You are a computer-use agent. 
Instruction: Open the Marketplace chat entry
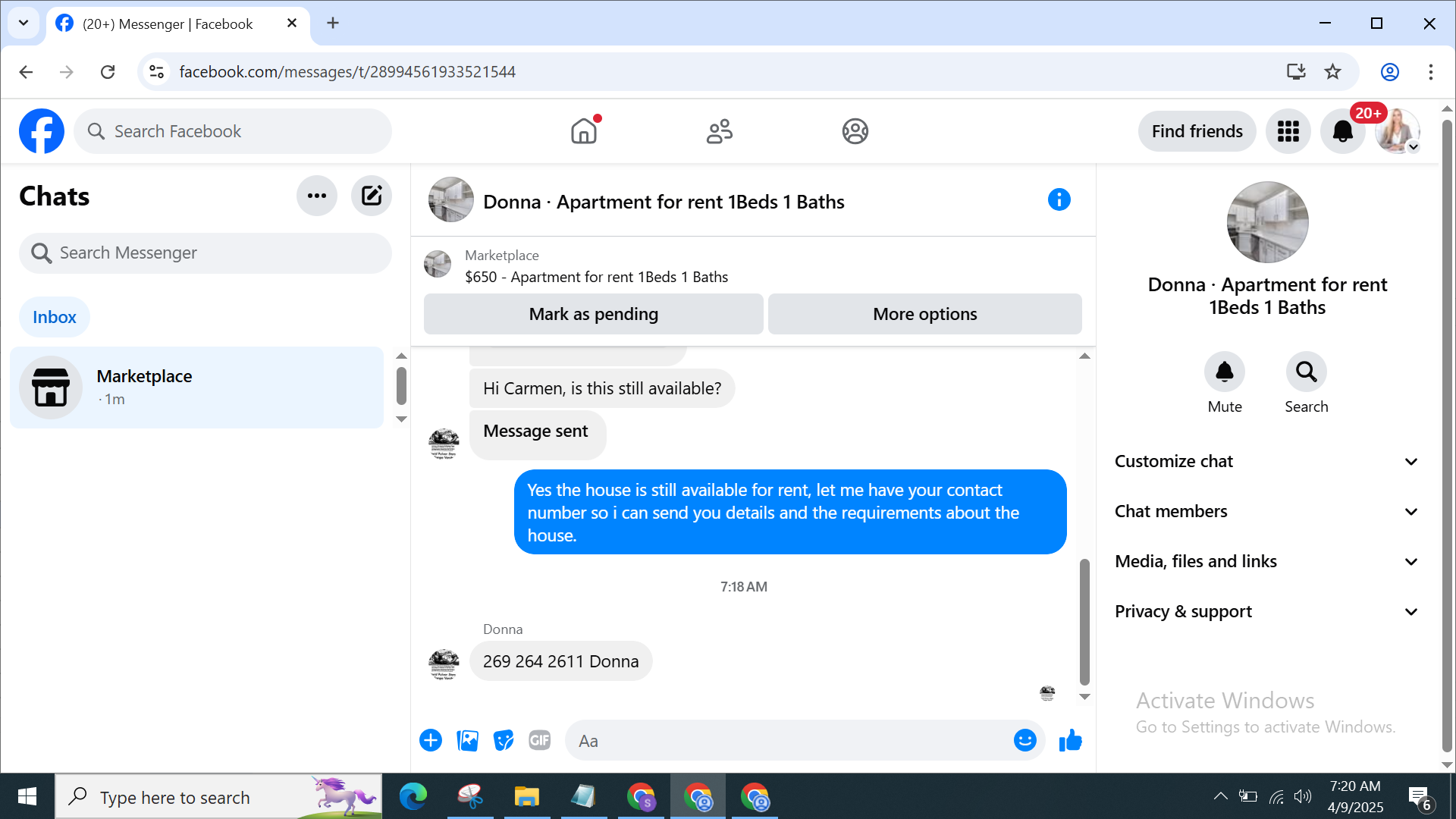tap(197, 387)
